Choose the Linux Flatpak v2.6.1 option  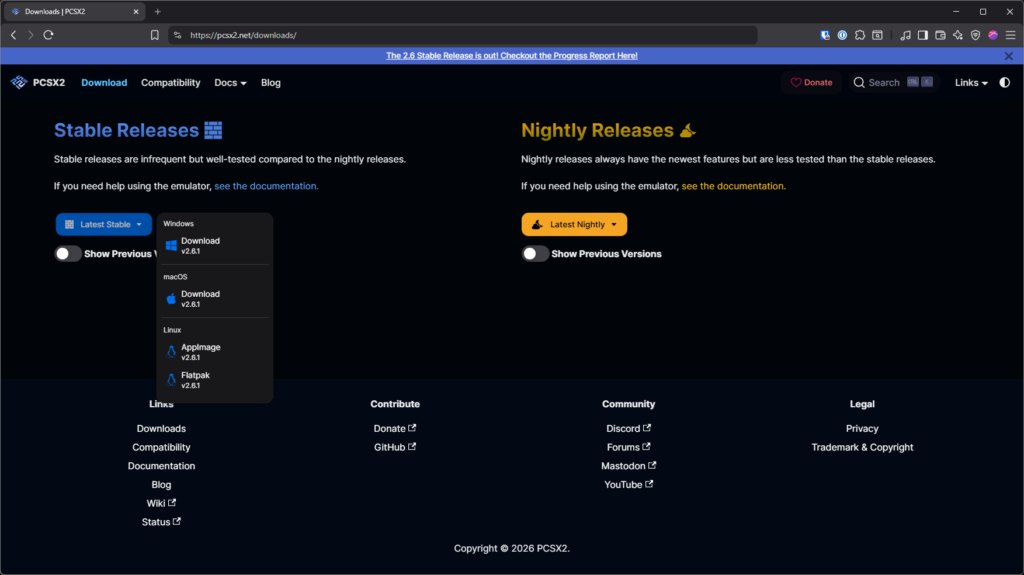pyautogui.click(x=195, y=379)
